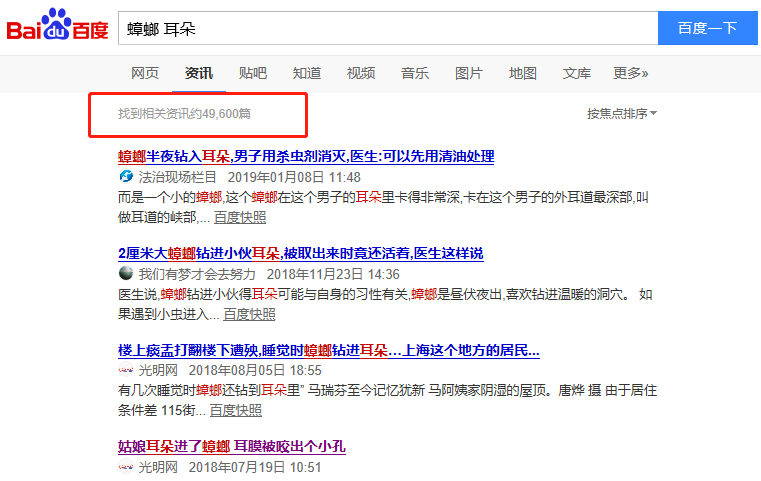
Task: Click the 光明网 icon beside 2018年08月05日
Action: (125, 369)
